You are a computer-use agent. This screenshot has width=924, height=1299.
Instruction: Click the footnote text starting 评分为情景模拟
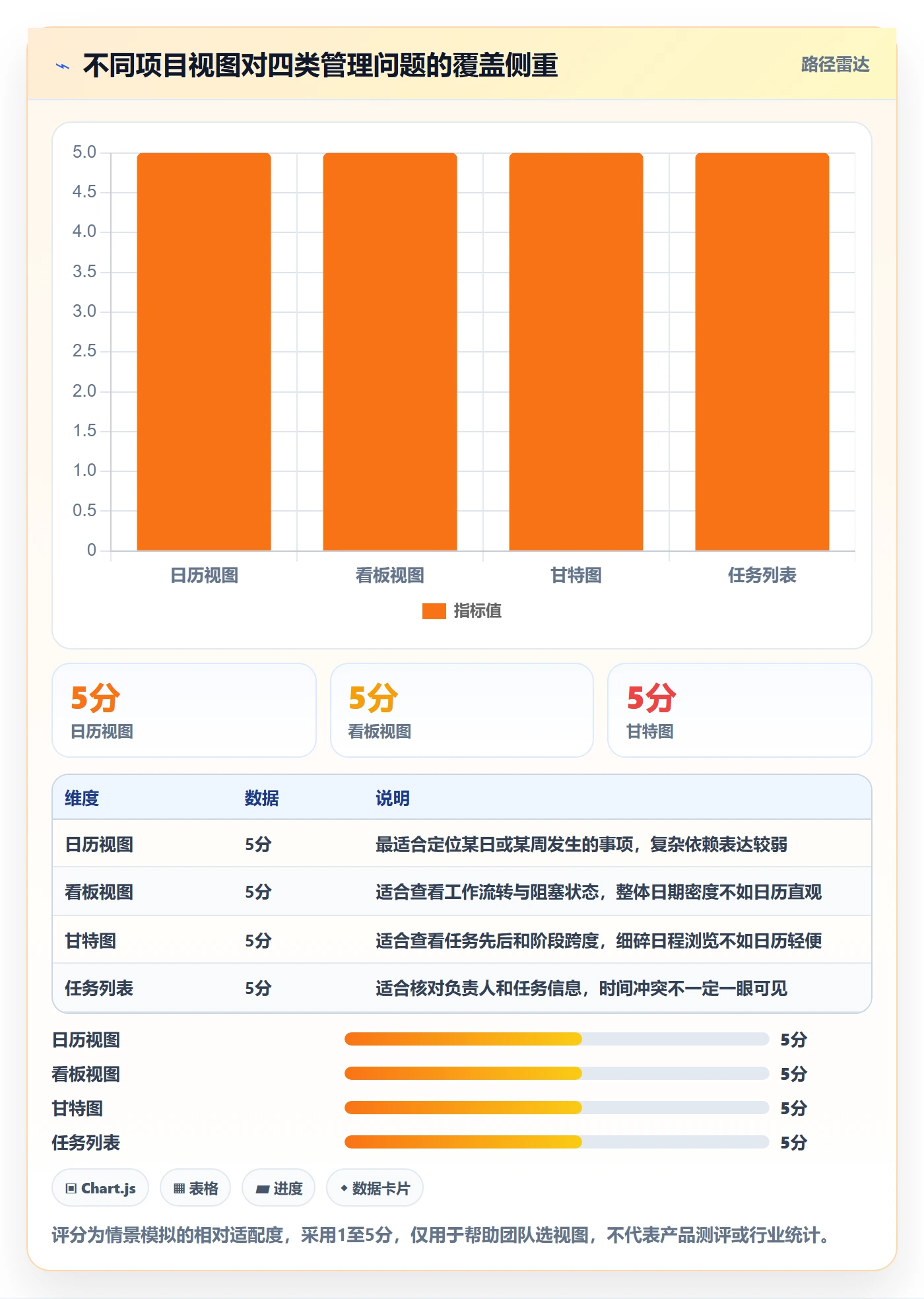pos(443,1236)
